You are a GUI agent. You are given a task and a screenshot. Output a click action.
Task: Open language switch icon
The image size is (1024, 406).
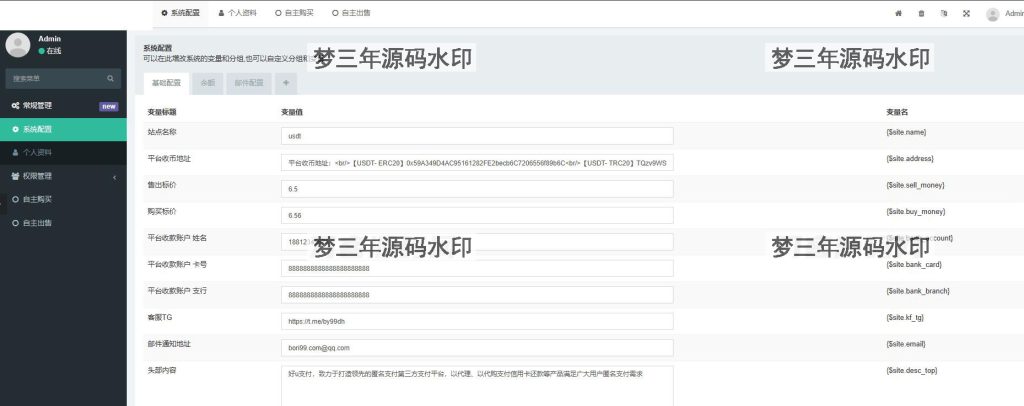pos(944,13)
